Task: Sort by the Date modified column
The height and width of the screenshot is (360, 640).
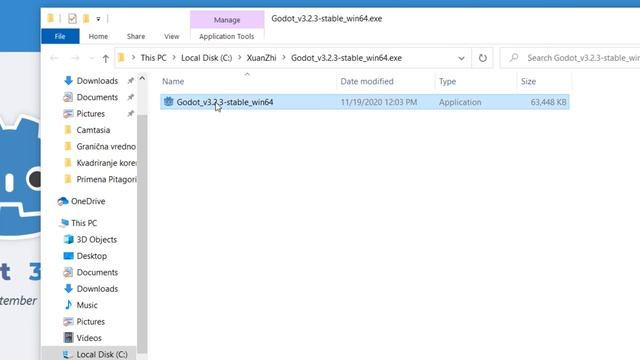Action: pyautogui.click(x=367, y=81)
